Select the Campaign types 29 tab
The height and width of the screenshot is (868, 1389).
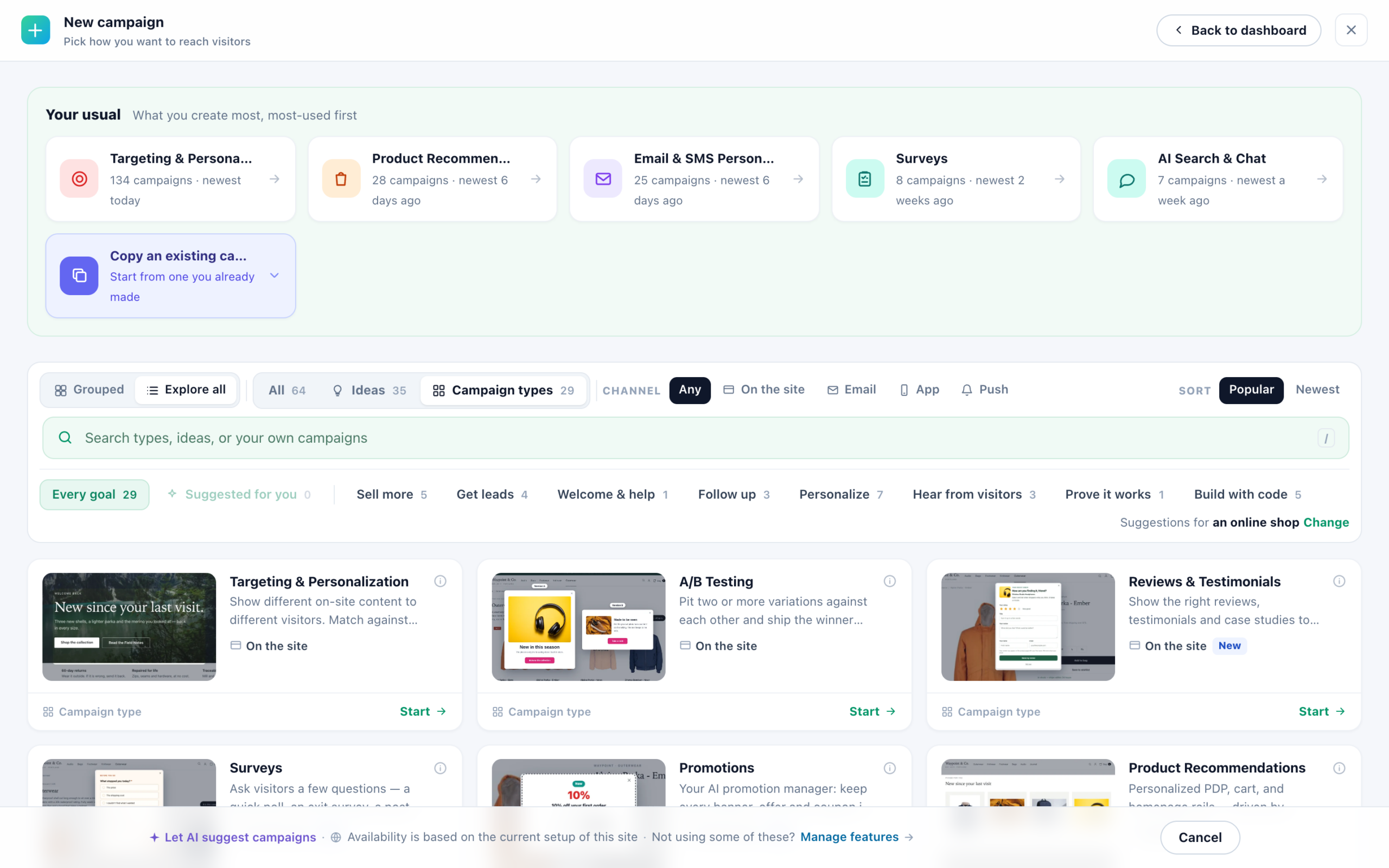coord(503,391)
